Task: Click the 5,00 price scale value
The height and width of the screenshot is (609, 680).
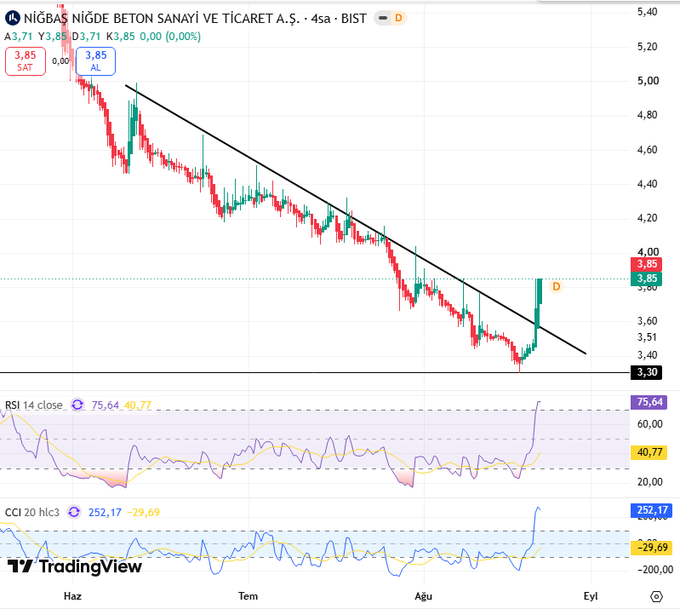Action: (x=648, y=81)
